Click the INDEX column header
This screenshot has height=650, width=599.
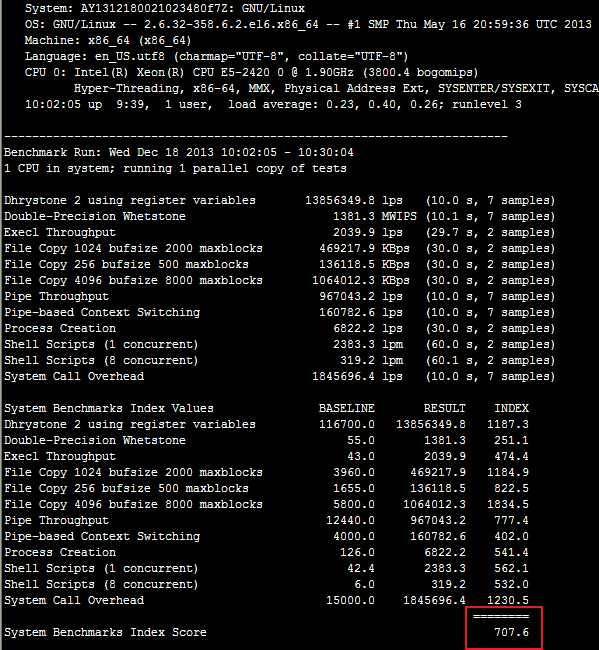pos(512,408)
